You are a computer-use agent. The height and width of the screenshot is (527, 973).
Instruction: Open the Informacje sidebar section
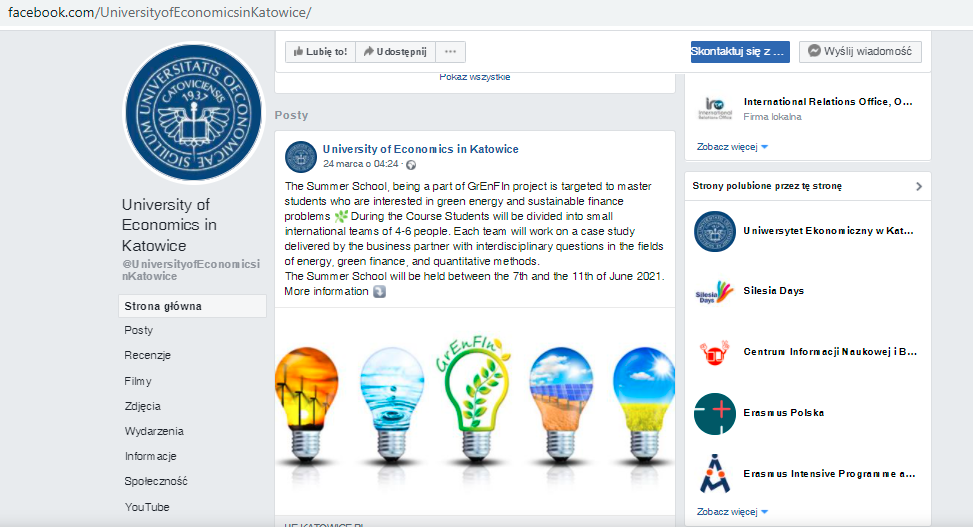coord(151,456)
